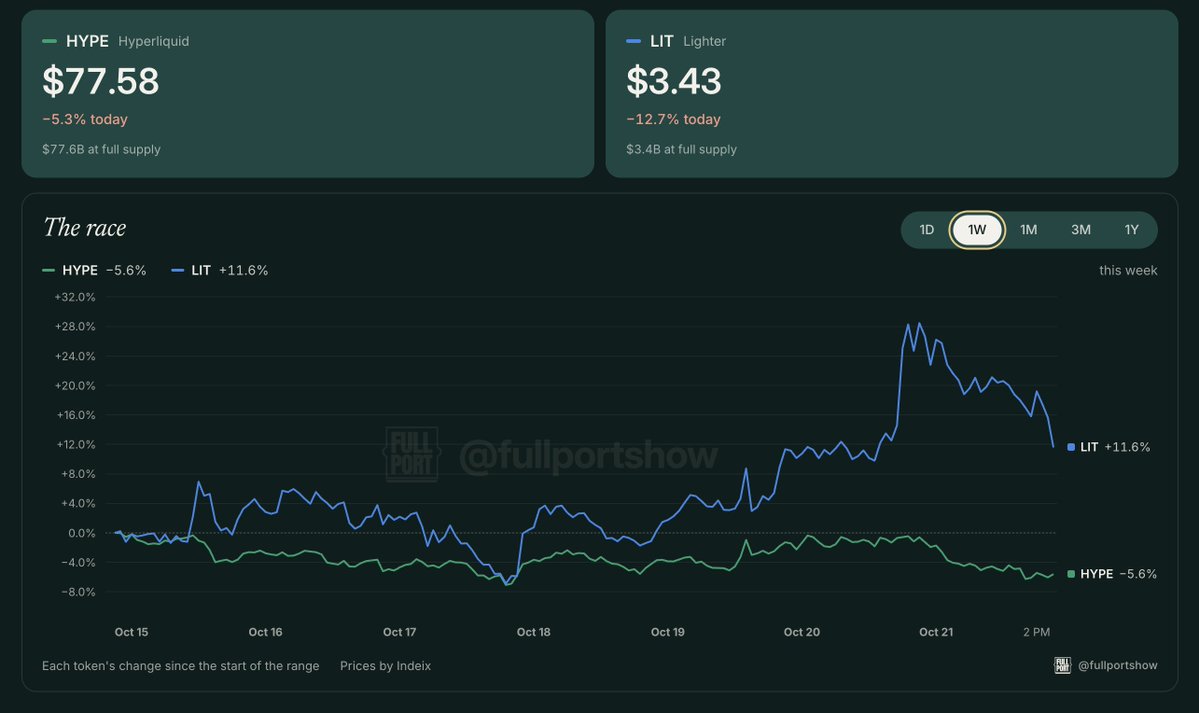Click the −8.0% y-axis label

tap(78, 592)
